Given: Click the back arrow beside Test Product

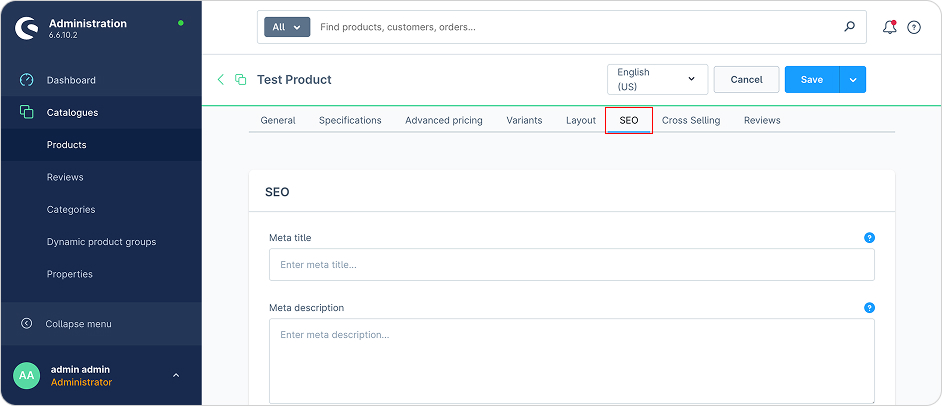Looking at the screenshot, I should [221, 79].
